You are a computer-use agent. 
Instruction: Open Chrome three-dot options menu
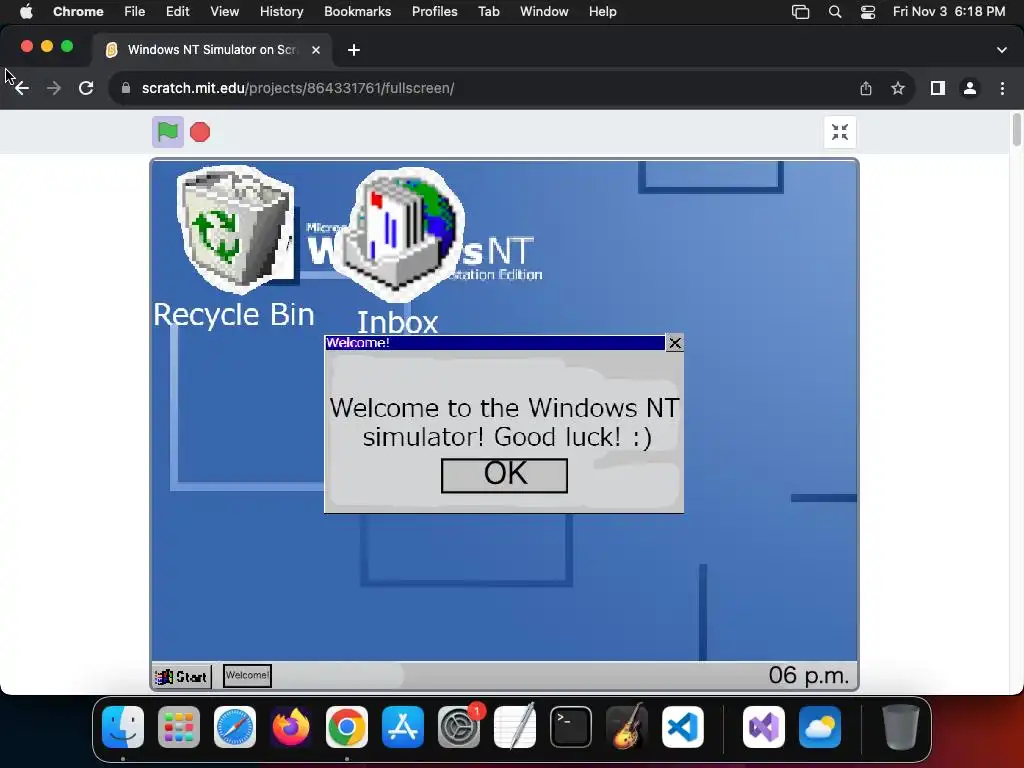[x=1002, y=88]
